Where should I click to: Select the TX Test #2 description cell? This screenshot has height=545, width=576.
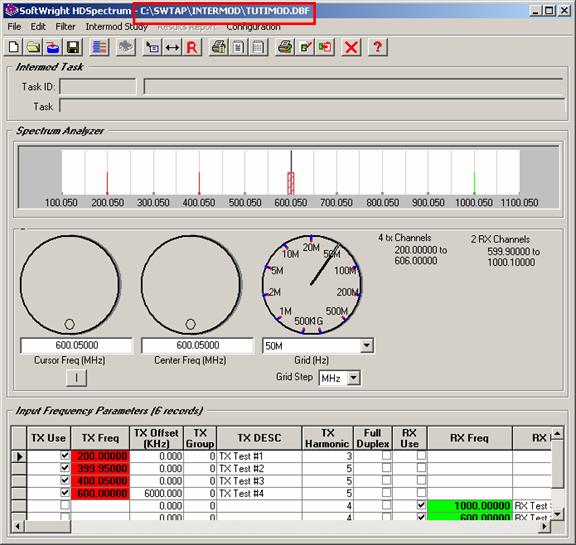point(259,469)
